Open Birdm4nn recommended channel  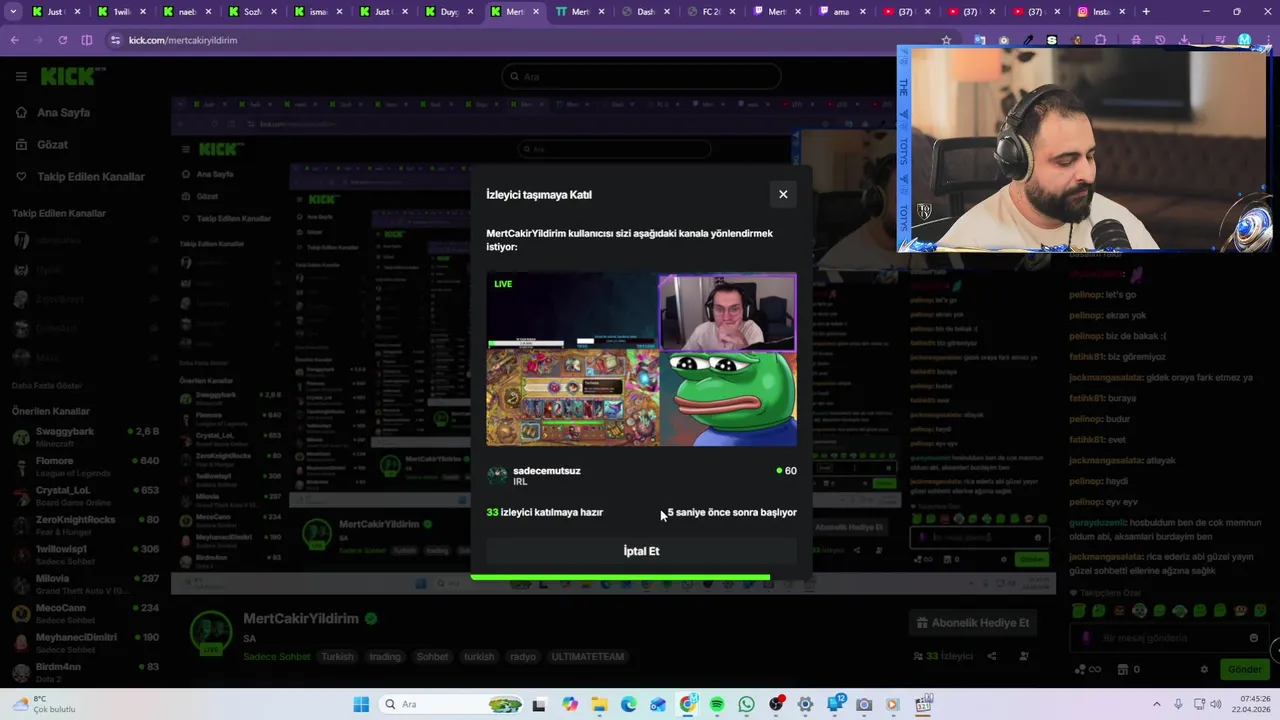[85, 672]
